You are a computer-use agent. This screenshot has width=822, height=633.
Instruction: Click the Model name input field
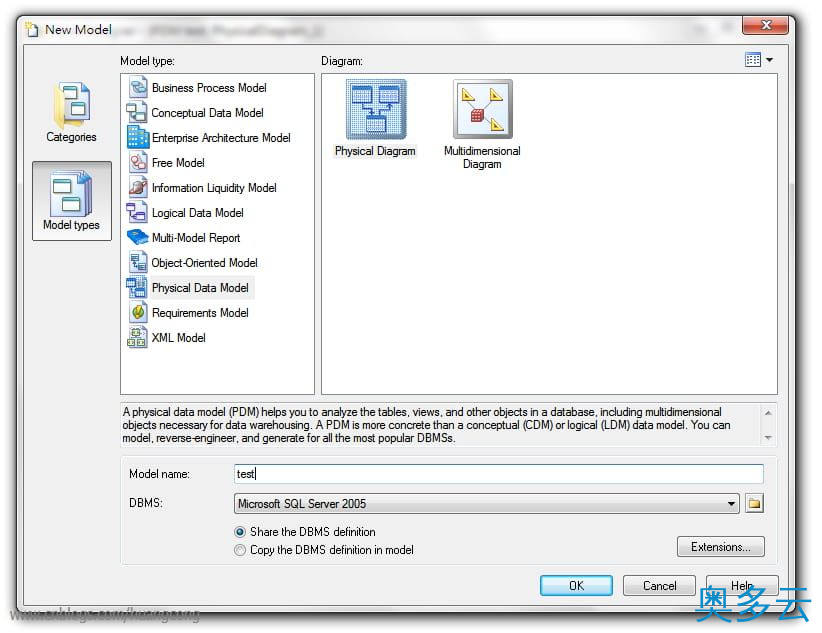tap(498, 474)
